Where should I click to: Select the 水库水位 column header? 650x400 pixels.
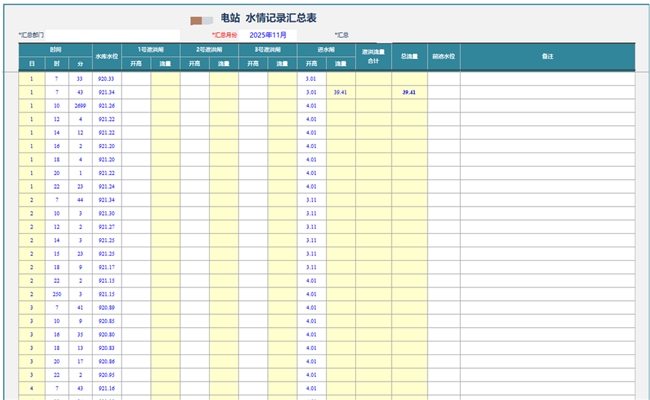tap(107, 57)
